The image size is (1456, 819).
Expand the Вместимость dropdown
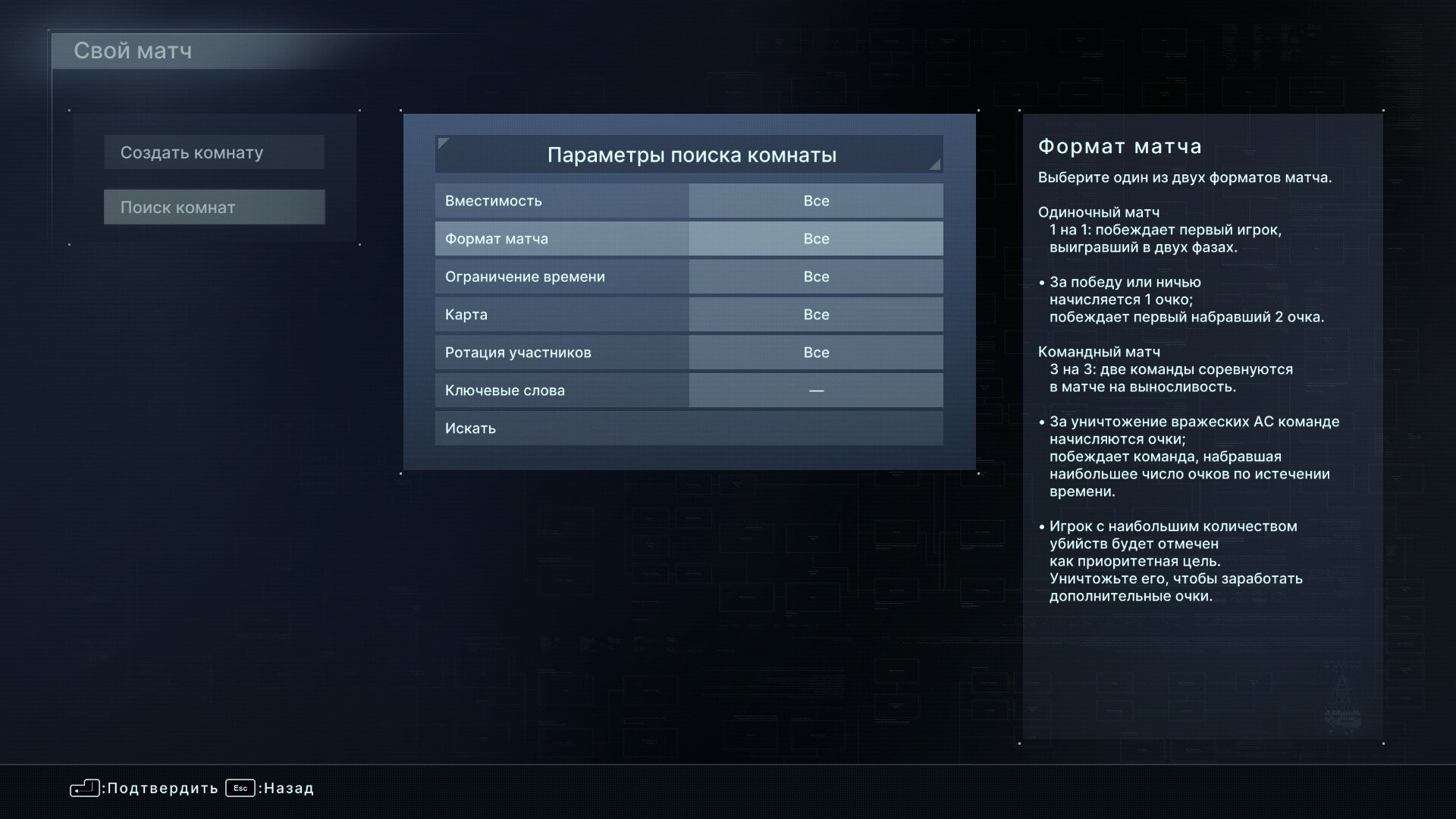click(815, 201)
